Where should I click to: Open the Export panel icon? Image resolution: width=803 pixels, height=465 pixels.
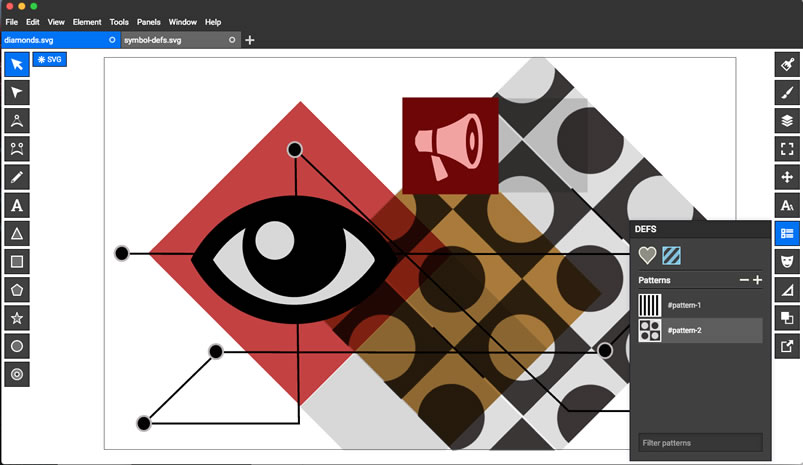[787, 346]
